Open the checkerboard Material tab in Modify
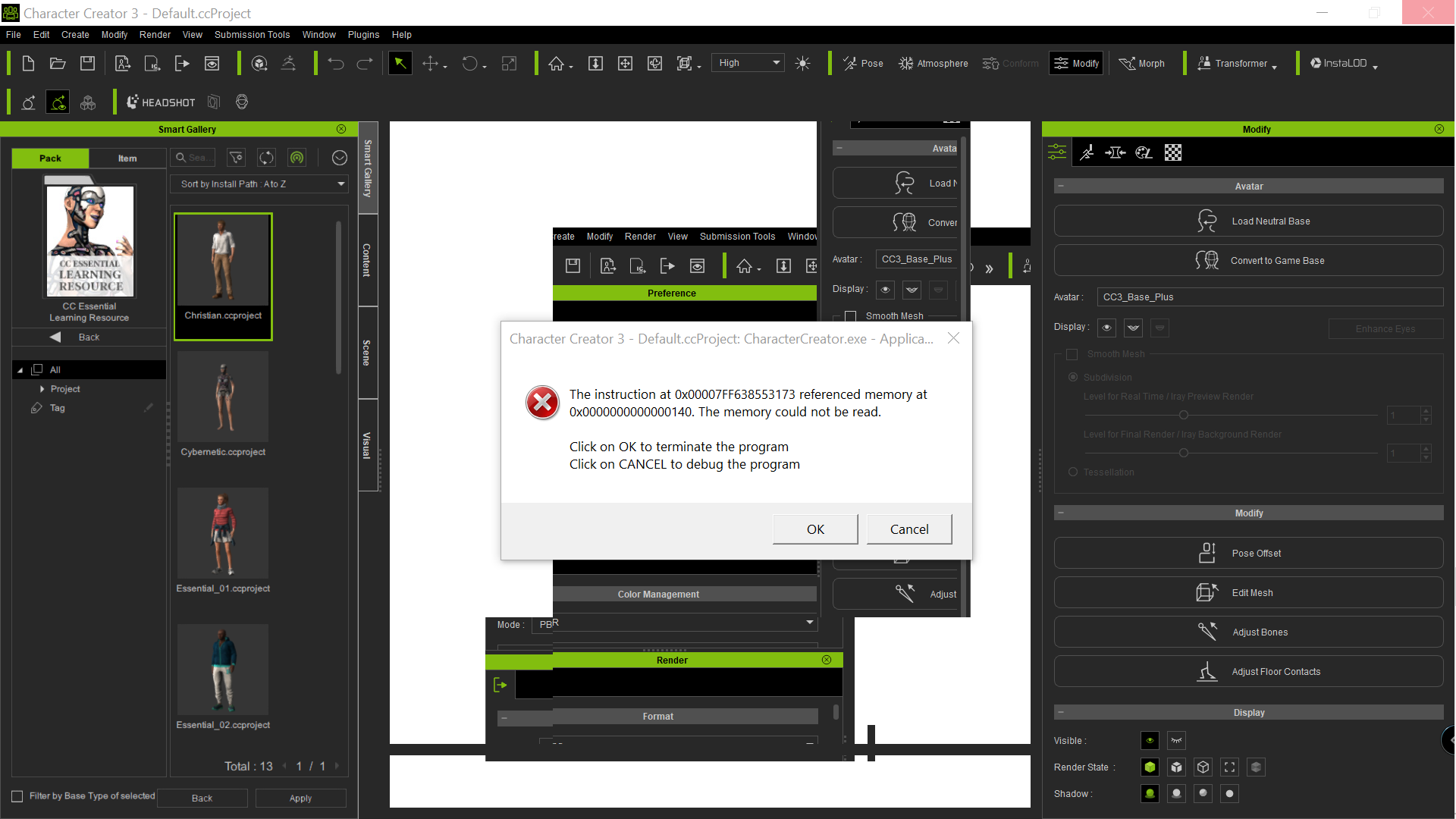The height and width of the screenshot is (819, 1456). pyautogui.click(x=1173, y=152)
